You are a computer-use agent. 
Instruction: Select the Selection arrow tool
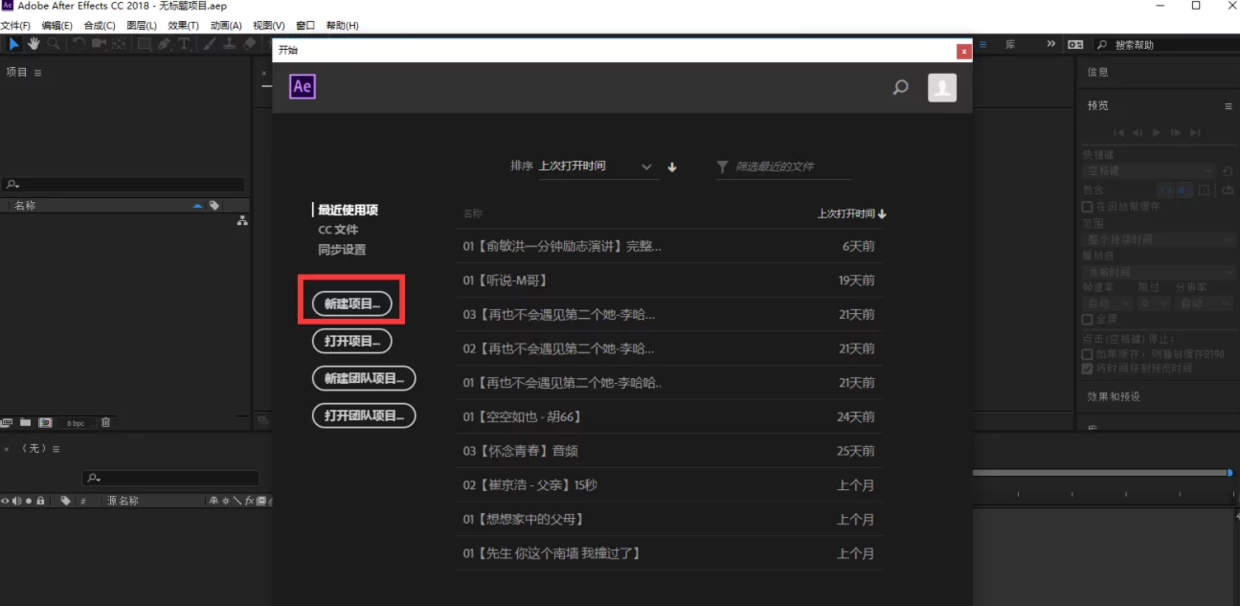coord(14,44)
